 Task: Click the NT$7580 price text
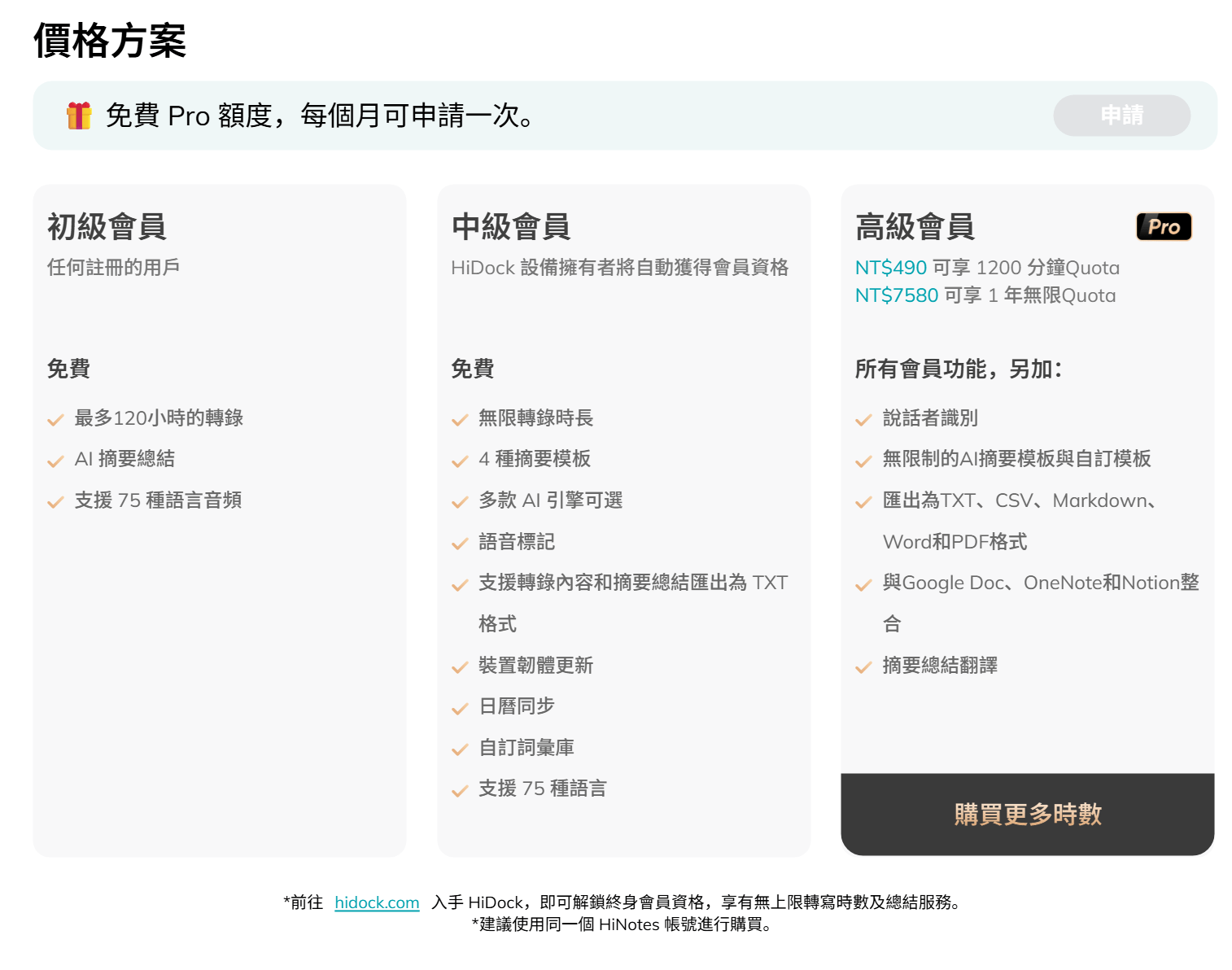(x=896, y=295)
